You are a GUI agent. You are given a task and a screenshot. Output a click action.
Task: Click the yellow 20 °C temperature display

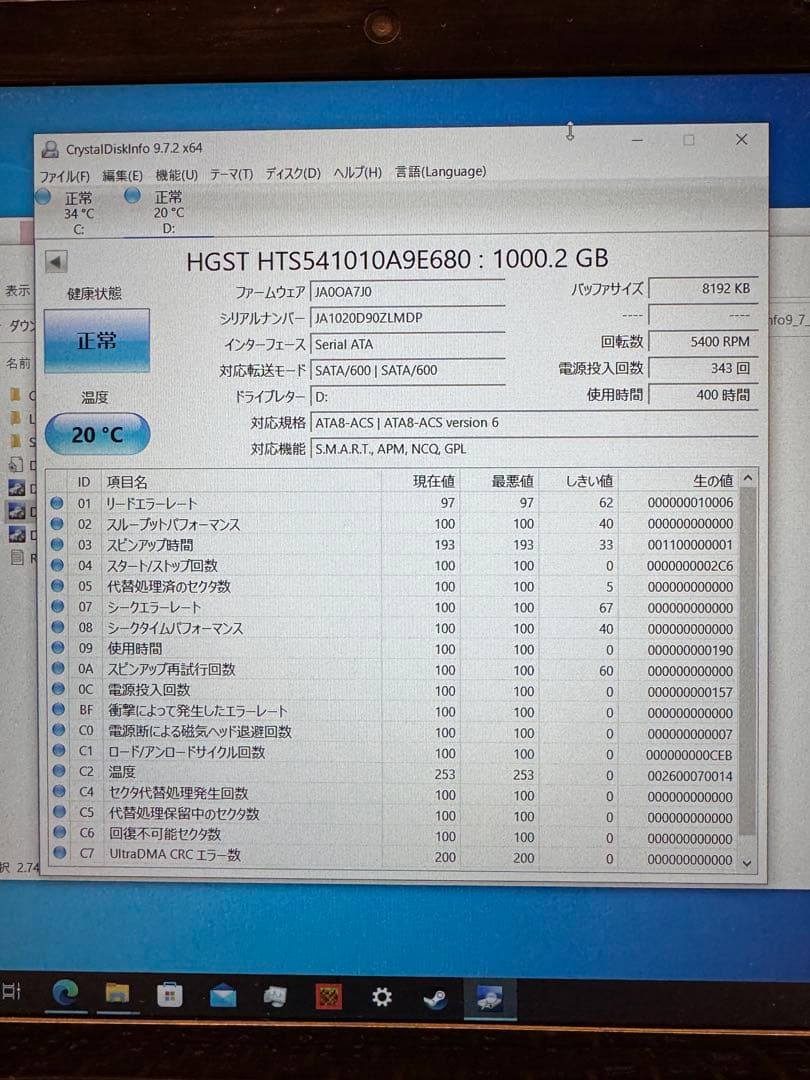click(x=97, y=433)
